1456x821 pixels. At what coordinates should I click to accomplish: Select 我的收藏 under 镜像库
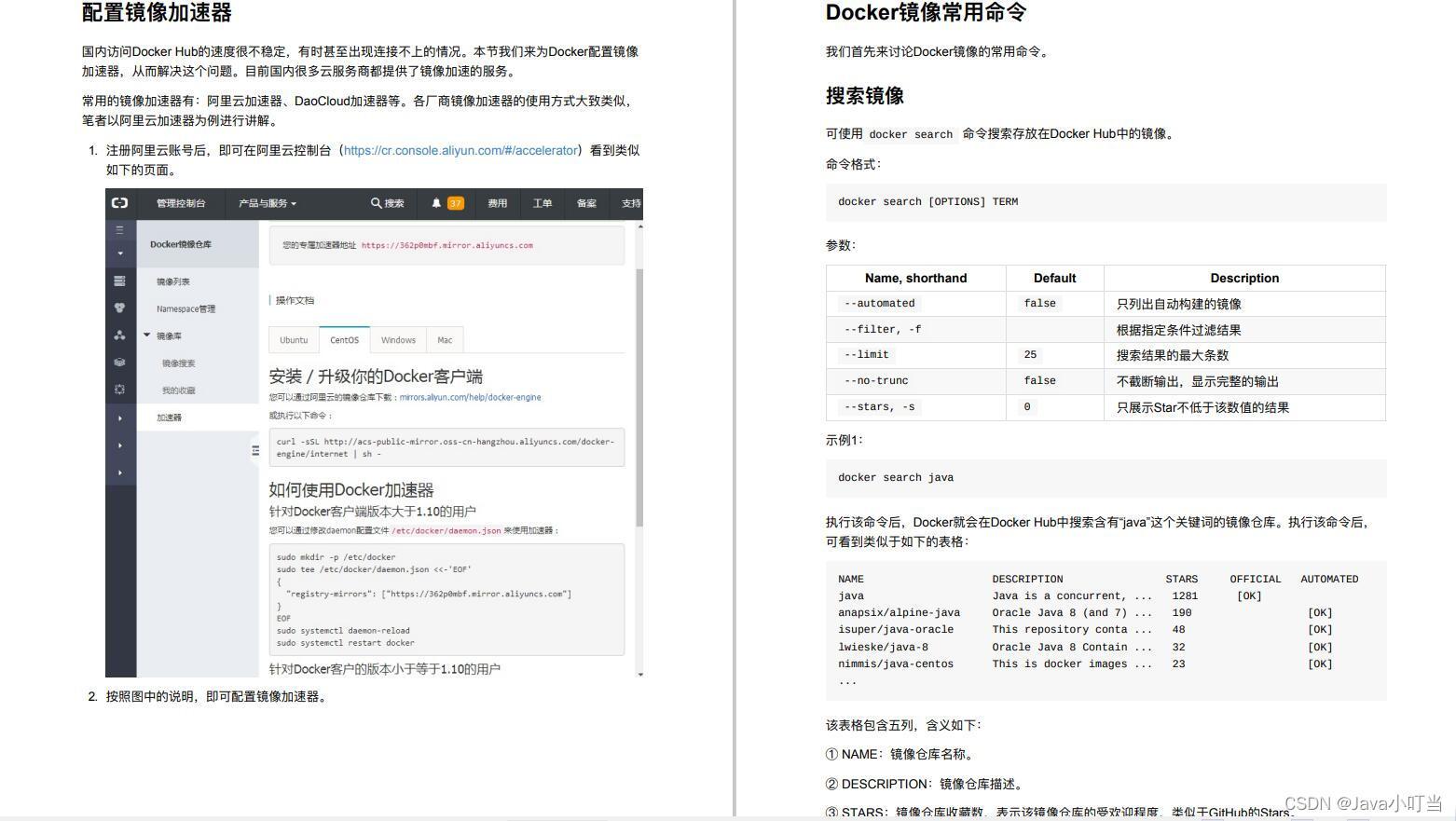point(178,390)
